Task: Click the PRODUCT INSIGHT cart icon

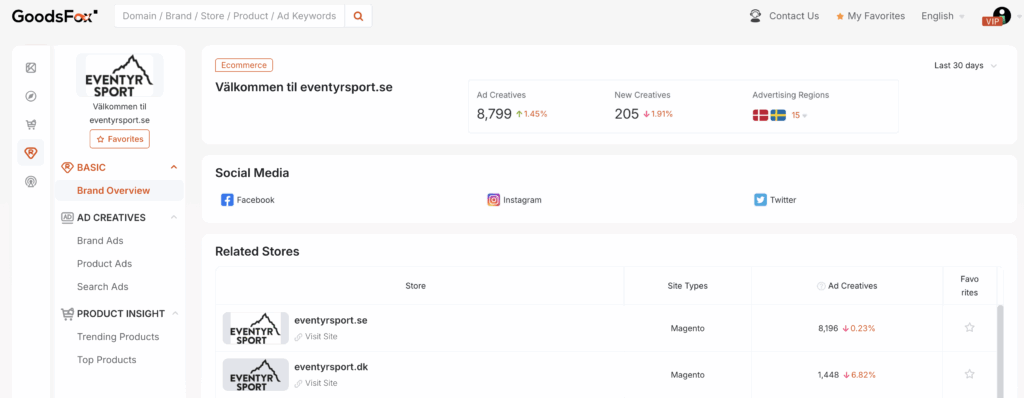Action: (x=67, y=314)
